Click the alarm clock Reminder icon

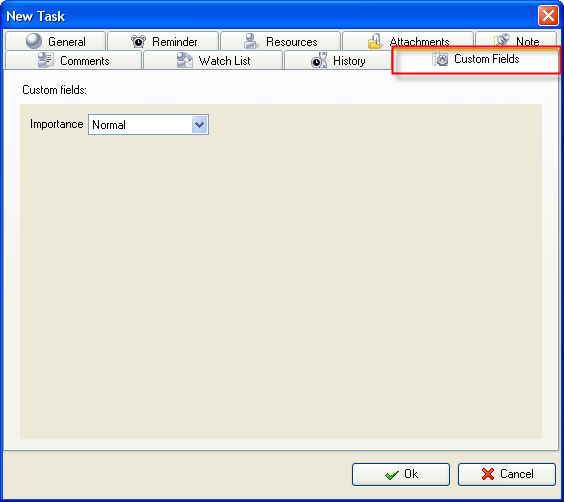click(138, 41)
